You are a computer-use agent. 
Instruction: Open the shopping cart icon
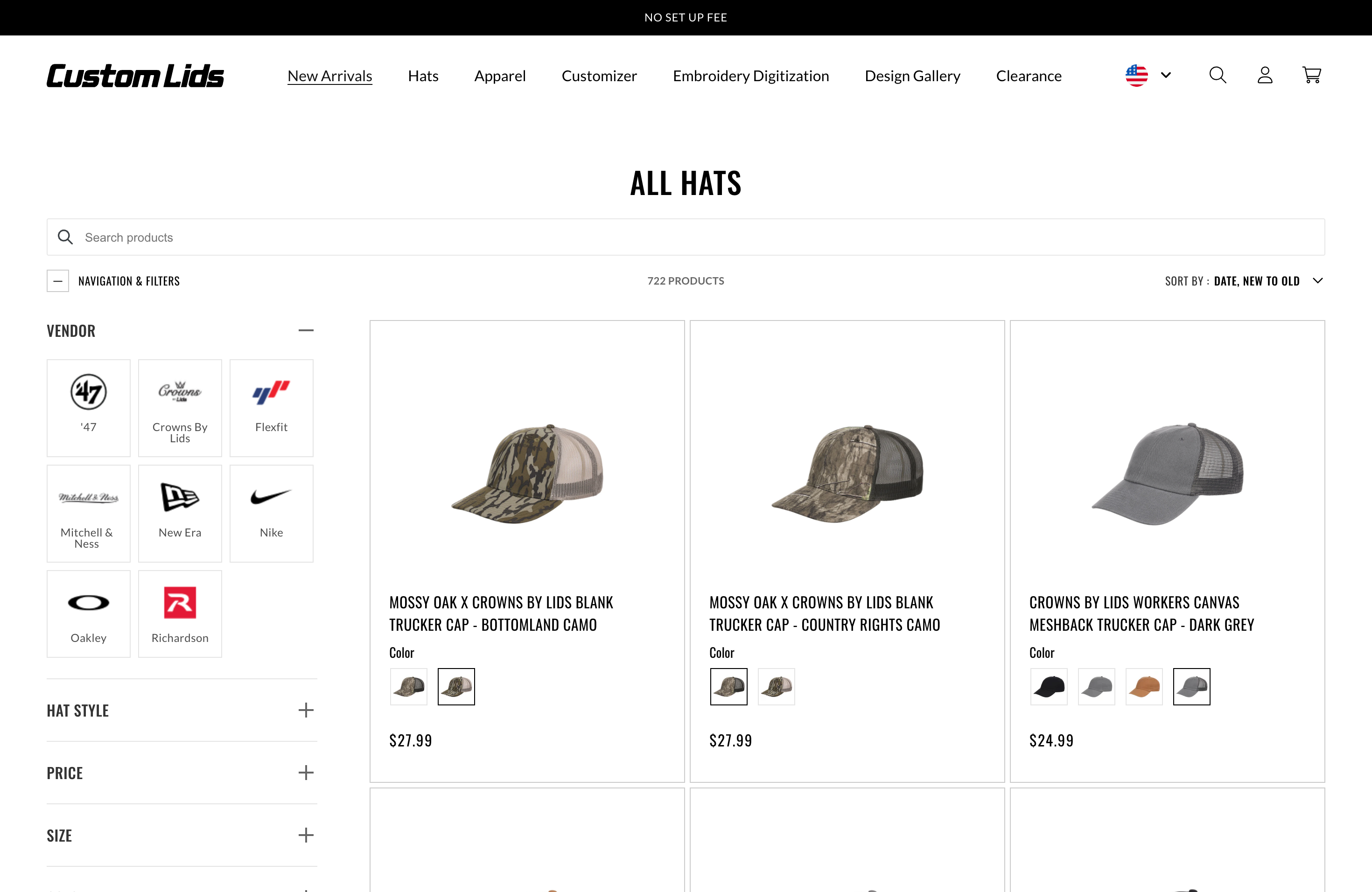click(1311, 75)
